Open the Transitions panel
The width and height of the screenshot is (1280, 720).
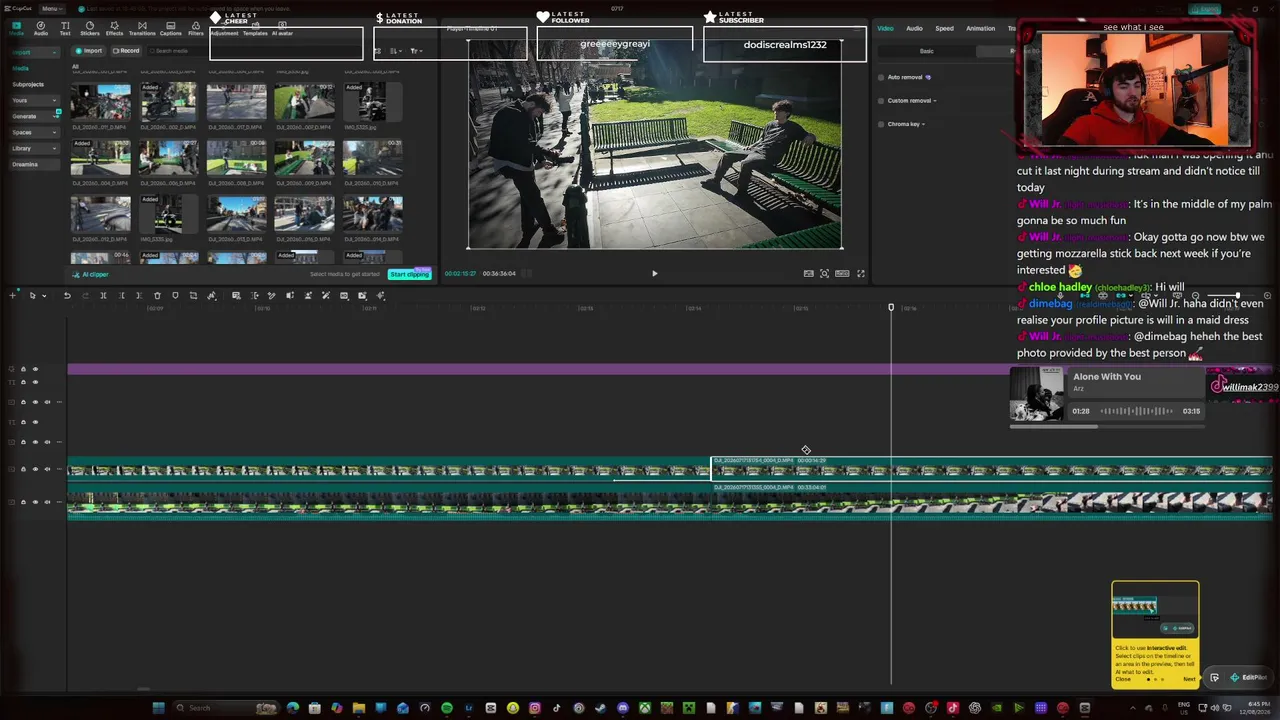pos(142,28)
